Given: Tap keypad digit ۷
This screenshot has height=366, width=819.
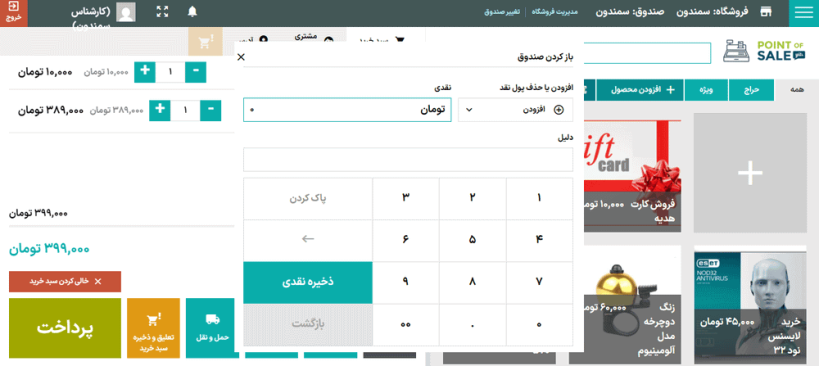Looking at the screenshot, I should coord(539,282).
